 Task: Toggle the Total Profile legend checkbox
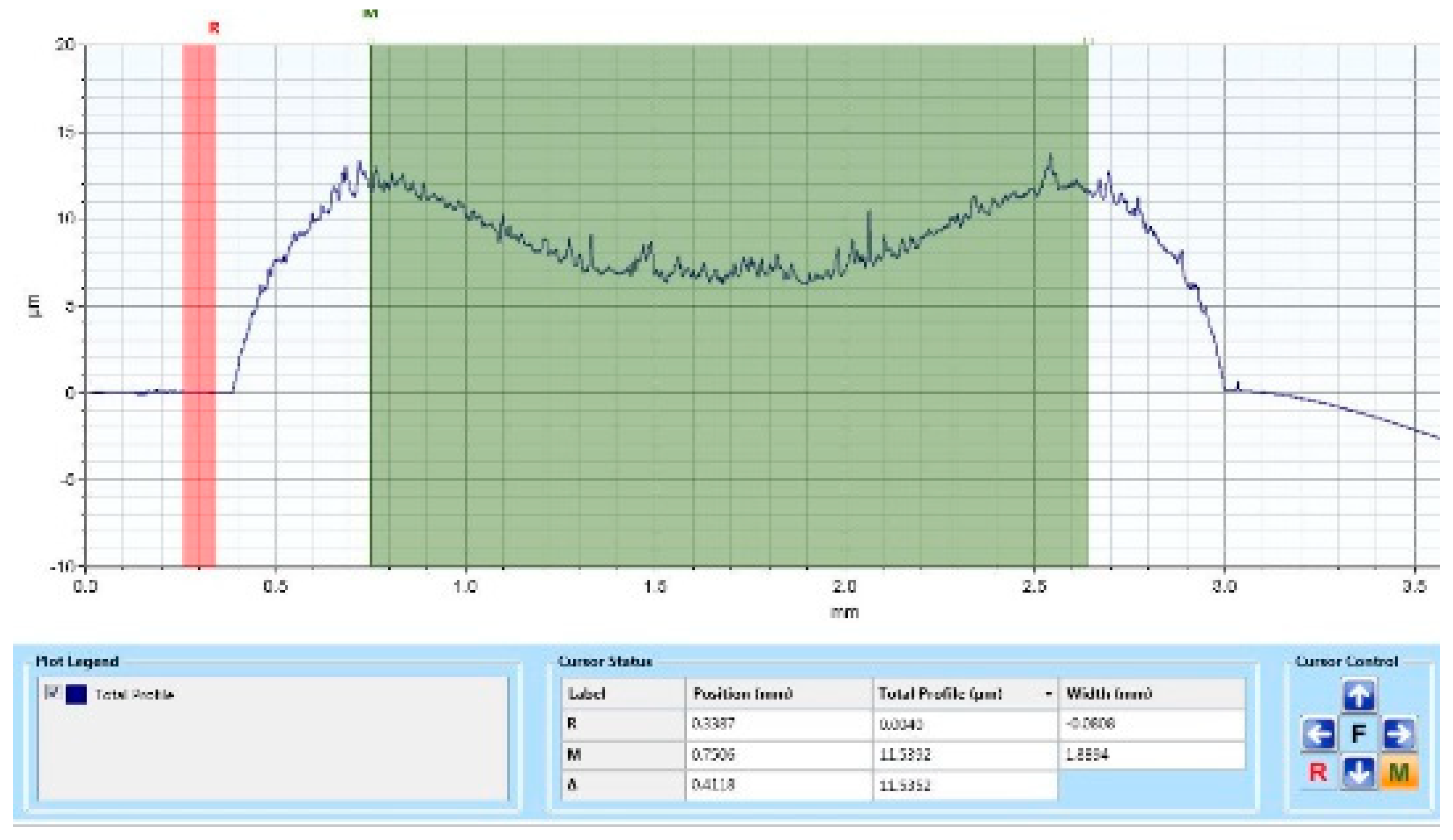(53, 693)
